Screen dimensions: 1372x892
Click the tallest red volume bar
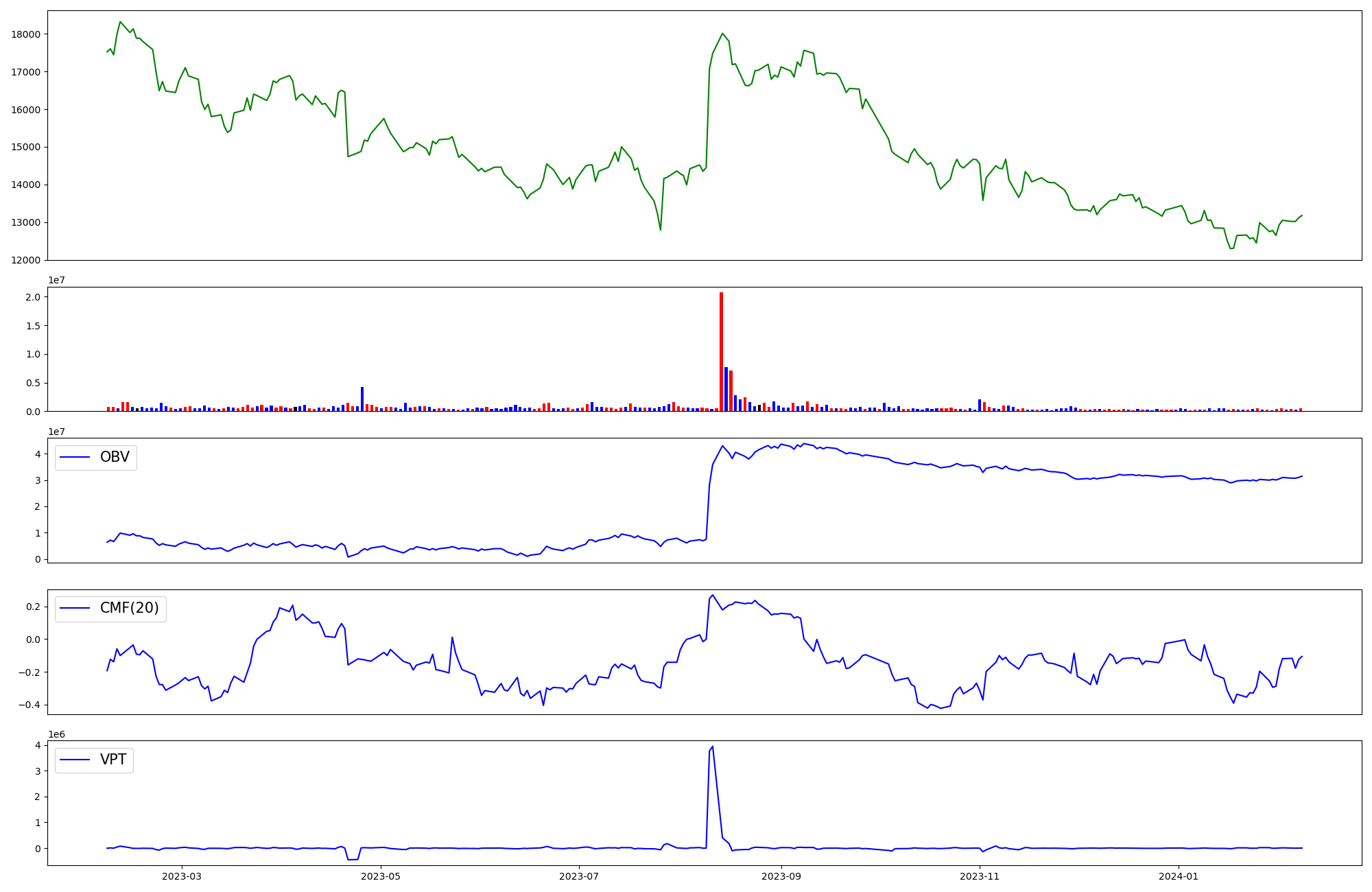click(721, 351)
